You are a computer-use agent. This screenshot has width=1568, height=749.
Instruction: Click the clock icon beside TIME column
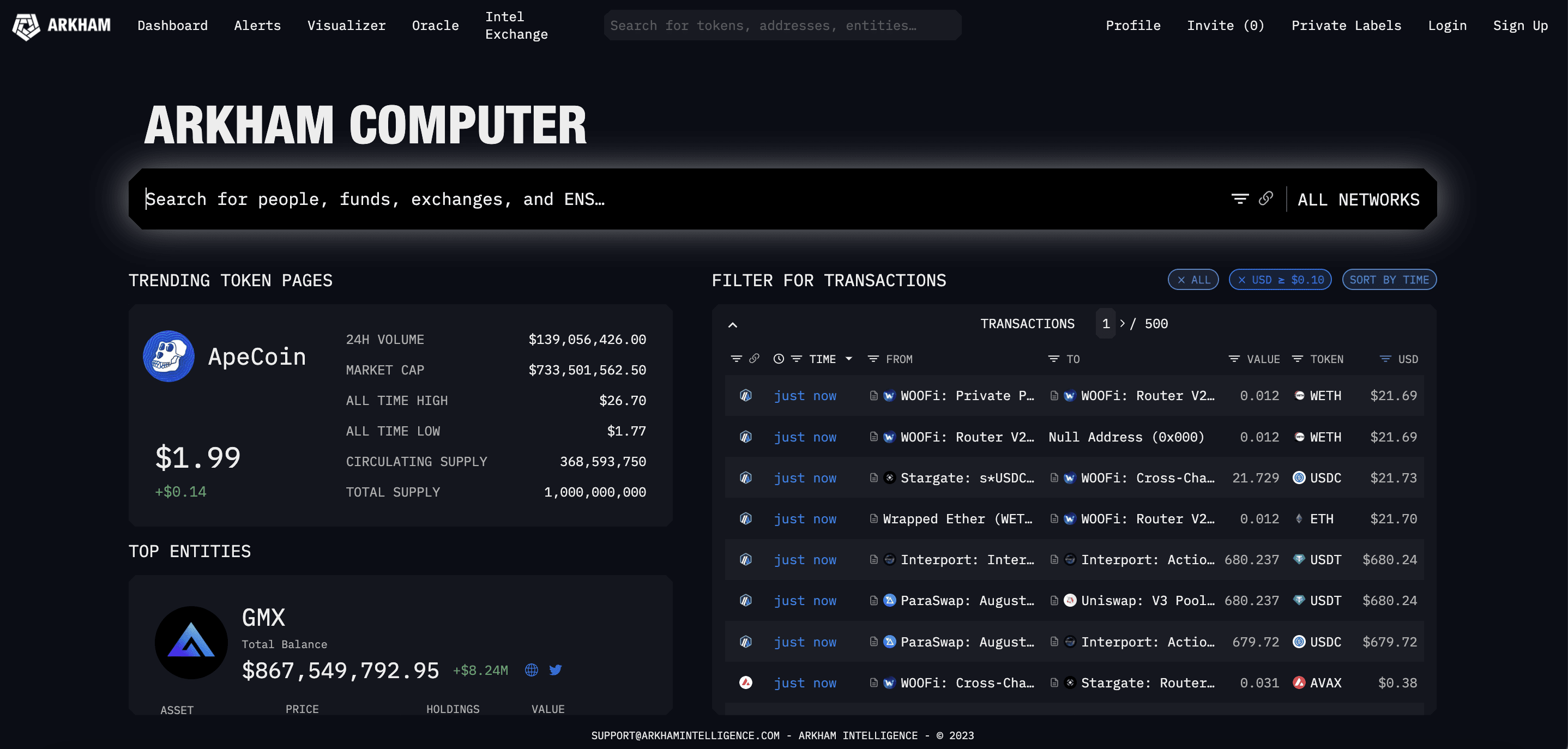779,359
